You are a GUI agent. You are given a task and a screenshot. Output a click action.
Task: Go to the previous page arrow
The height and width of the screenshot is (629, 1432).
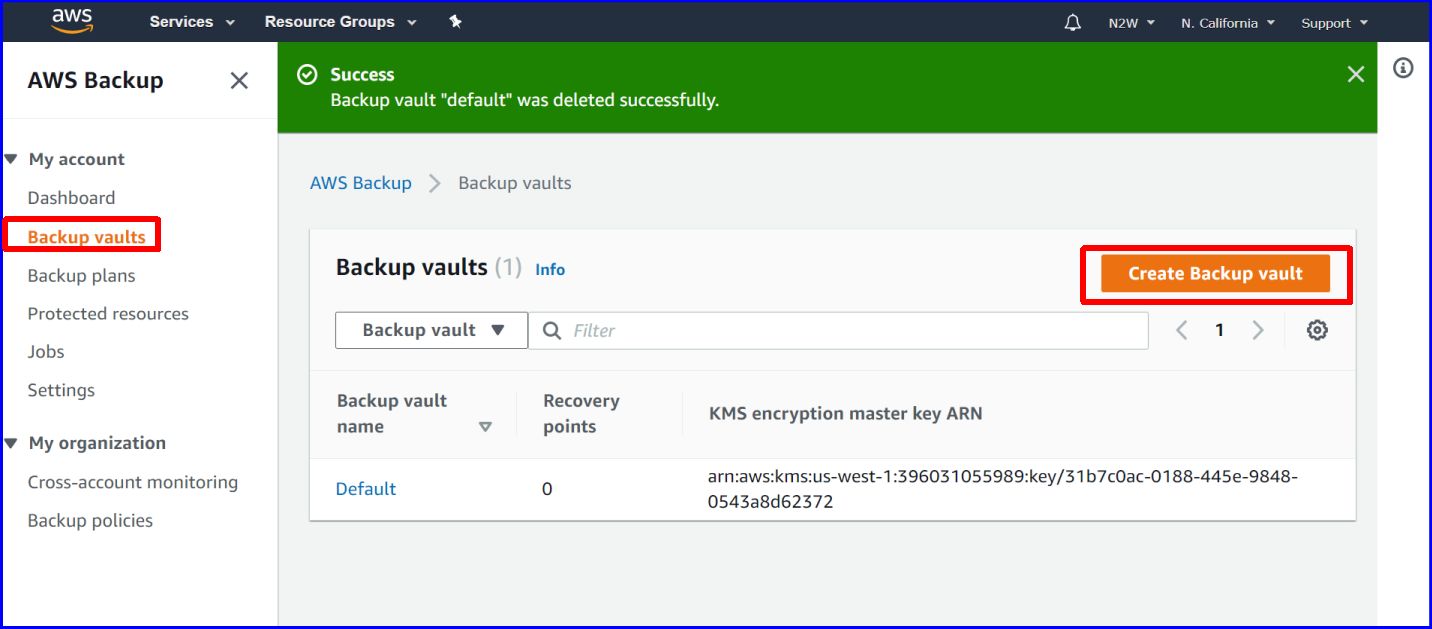(x=1181, y=330)
